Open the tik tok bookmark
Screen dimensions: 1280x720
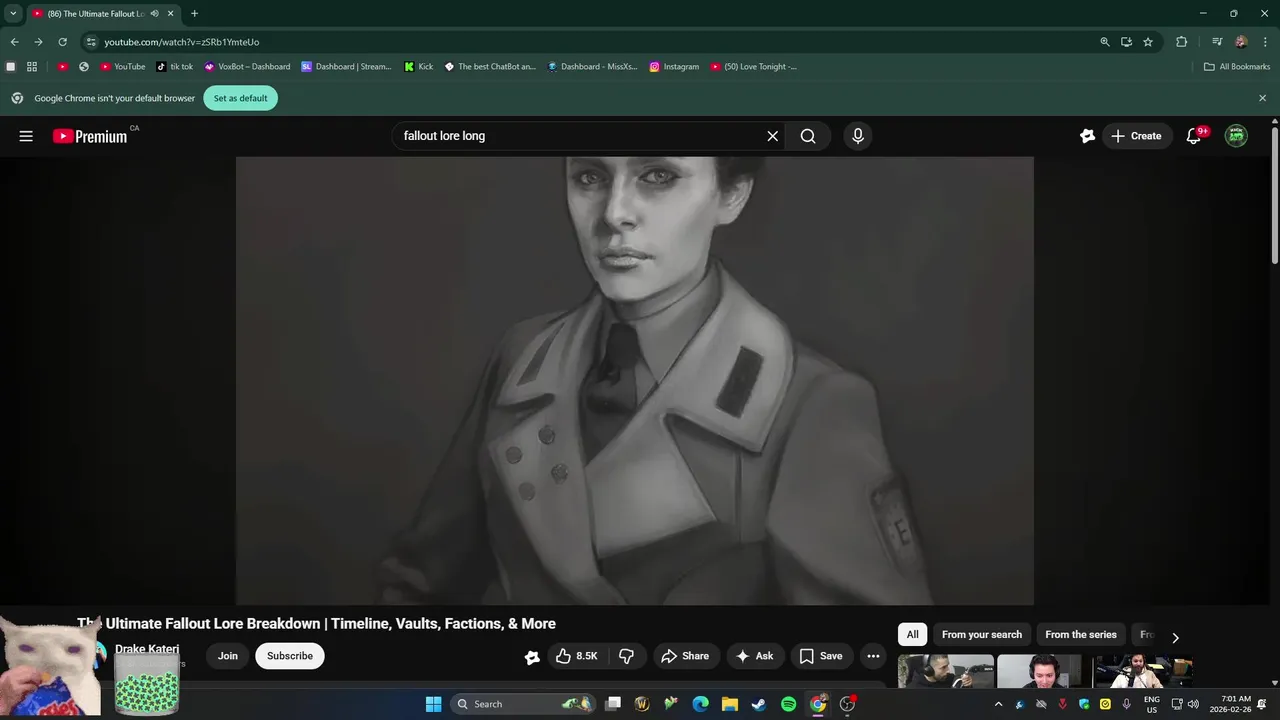click(x=175, y=67)
